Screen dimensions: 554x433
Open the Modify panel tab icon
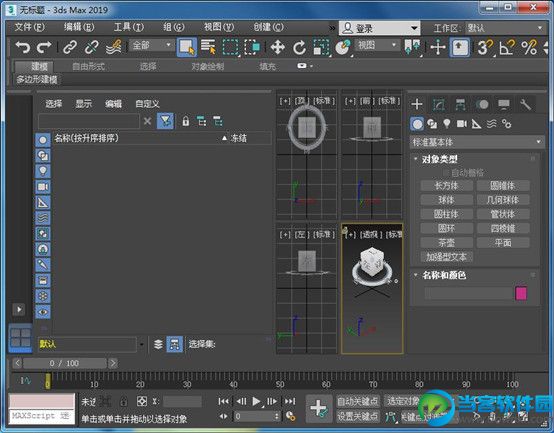[438, 105]
